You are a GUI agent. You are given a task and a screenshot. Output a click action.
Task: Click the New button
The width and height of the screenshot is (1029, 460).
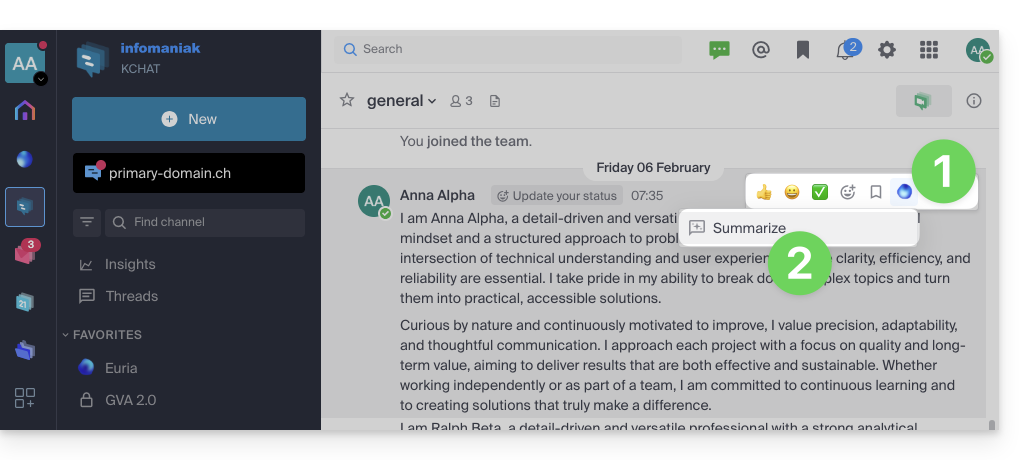tap(189, 119)
